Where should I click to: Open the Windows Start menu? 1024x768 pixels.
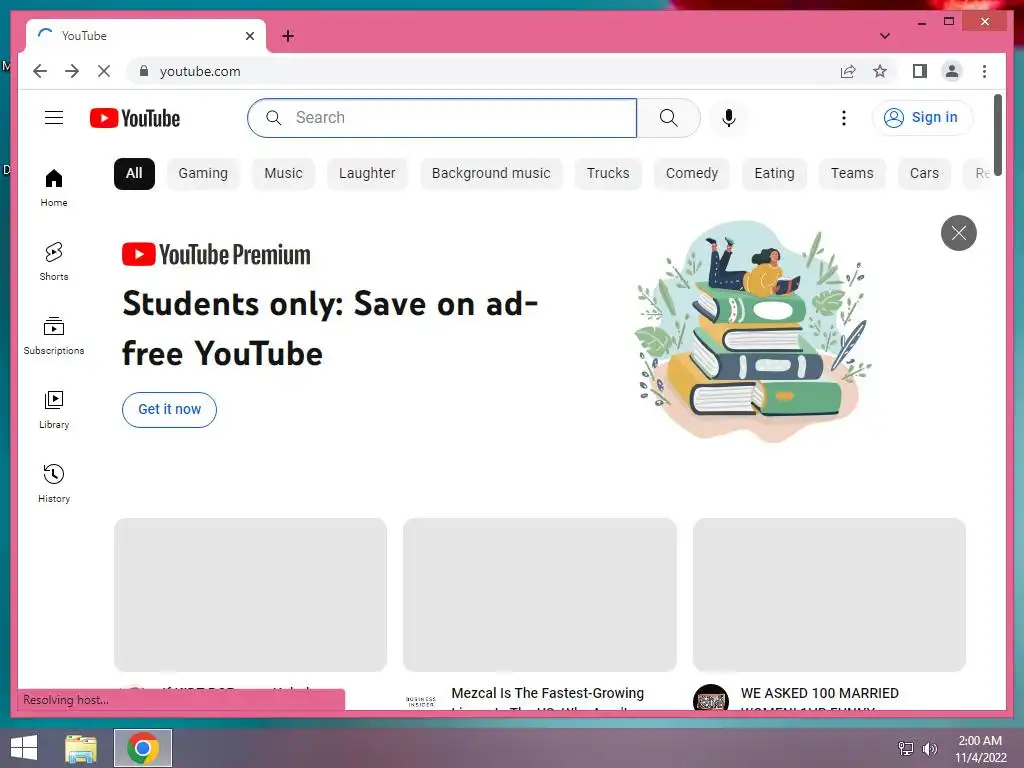24,748
